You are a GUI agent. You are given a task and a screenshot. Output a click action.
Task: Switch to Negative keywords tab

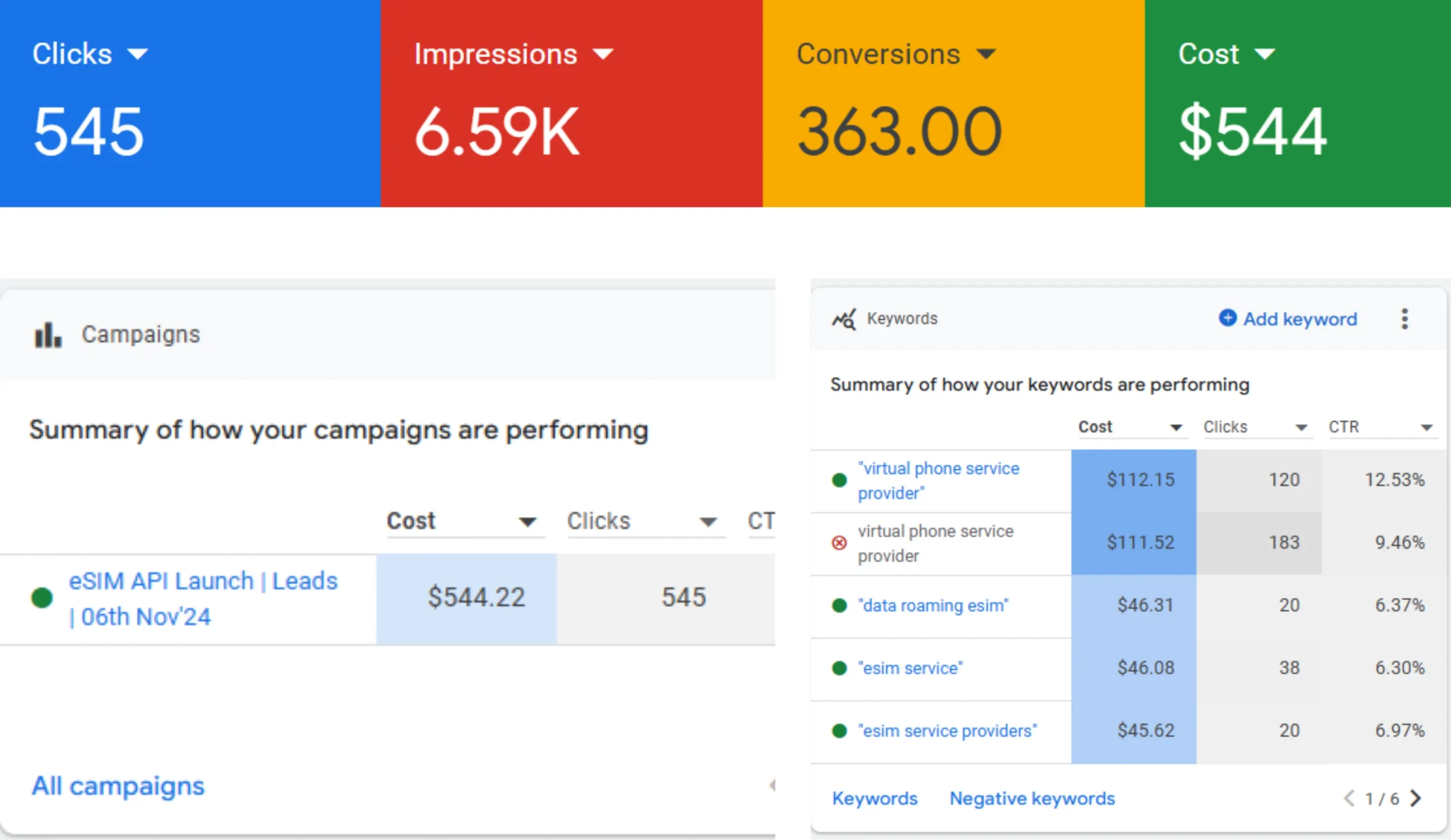click(x=1032, y=798)
